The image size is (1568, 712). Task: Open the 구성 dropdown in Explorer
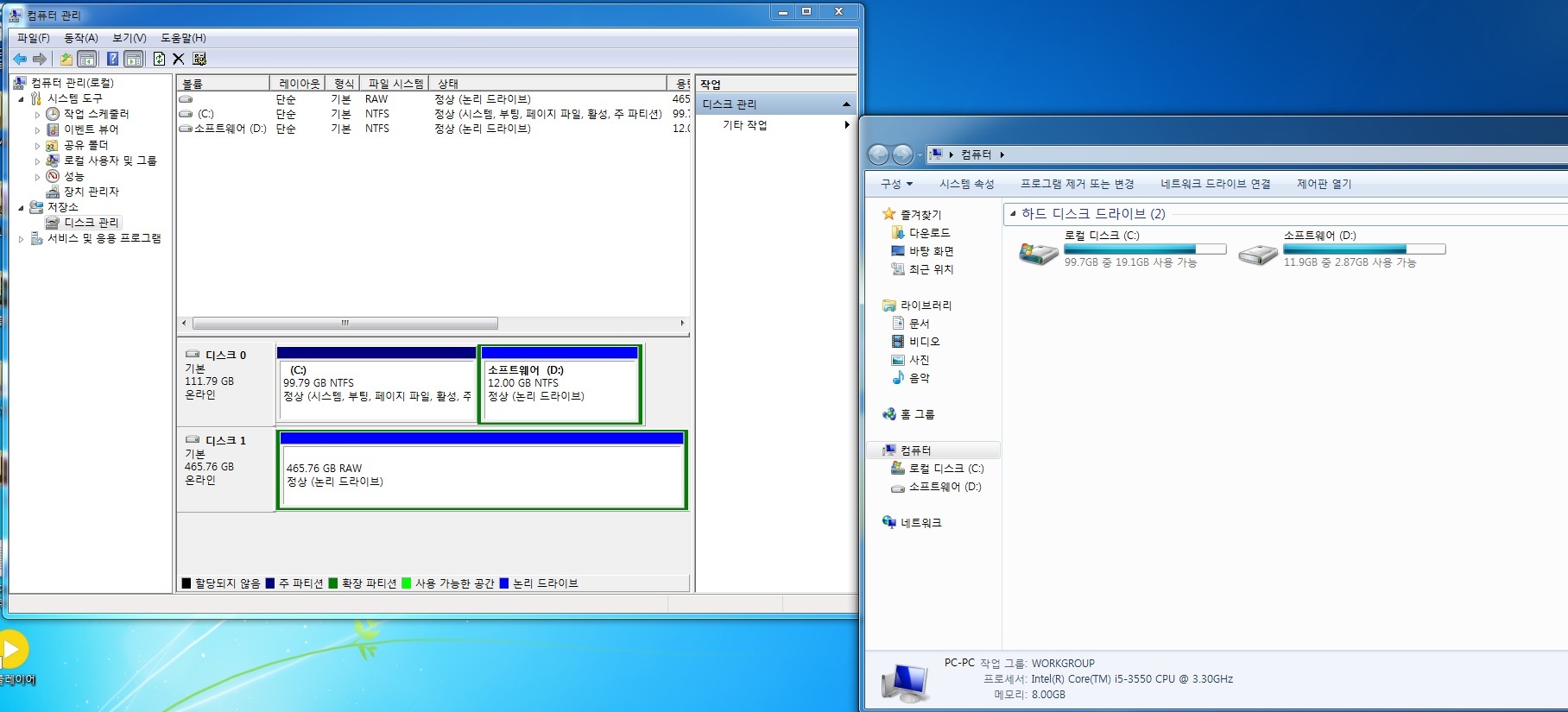tap(896, 184)
